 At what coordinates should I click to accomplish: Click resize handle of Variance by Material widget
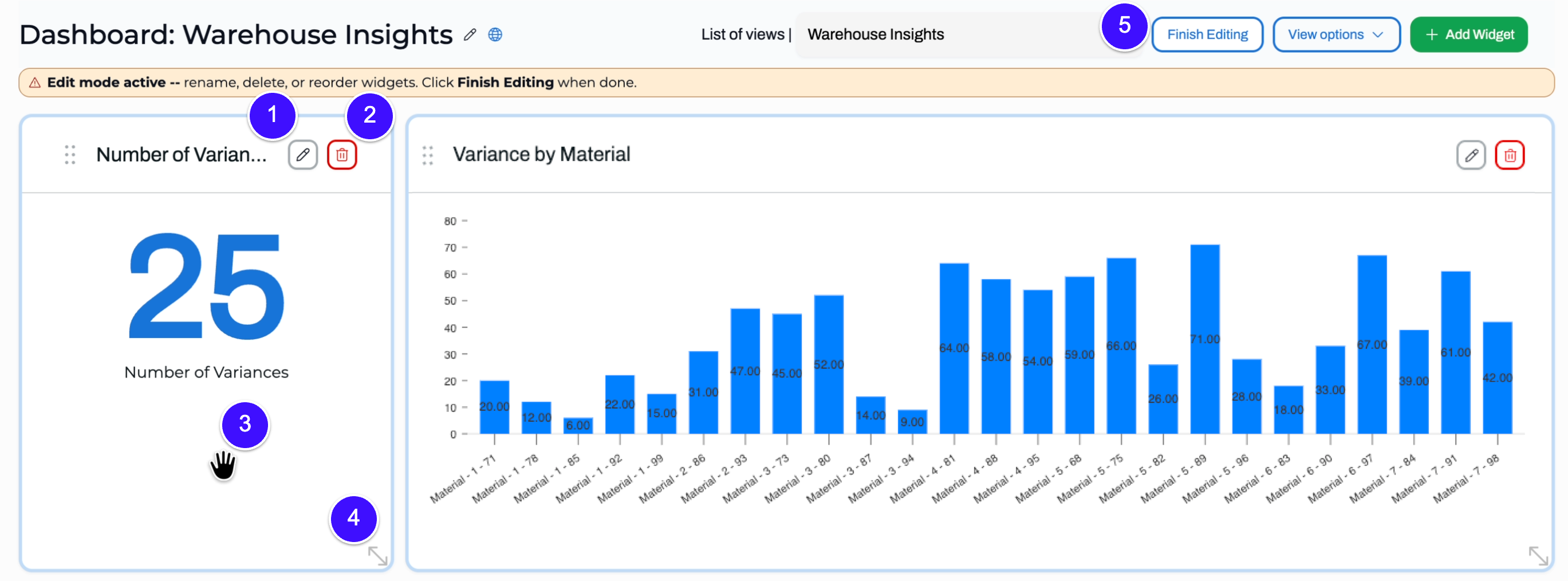[x=1539, y=555]
